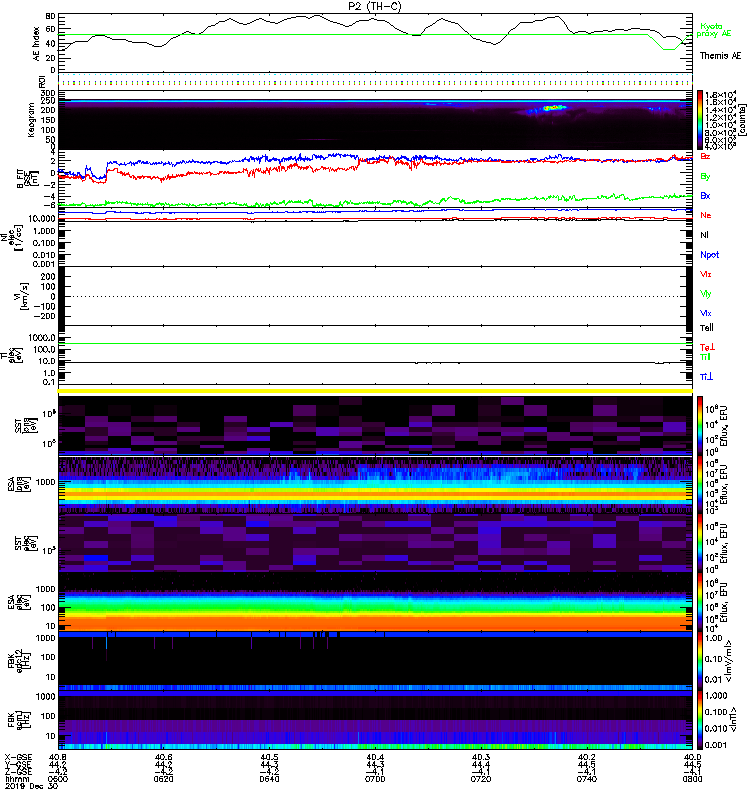Click the "40.0" X-GSE position value

[692, 757]
